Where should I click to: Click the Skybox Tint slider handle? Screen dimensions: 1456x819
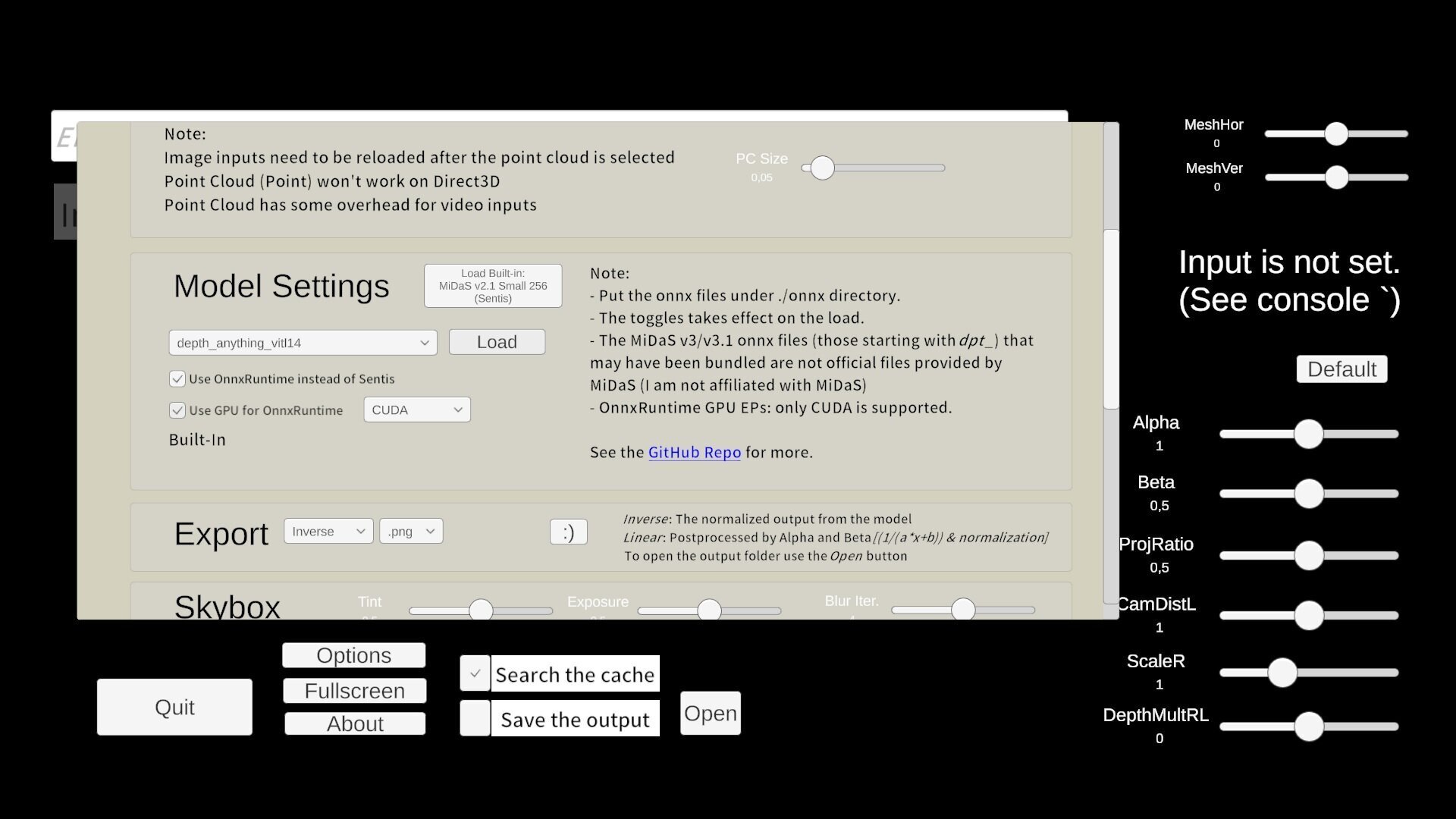point(481,610)
